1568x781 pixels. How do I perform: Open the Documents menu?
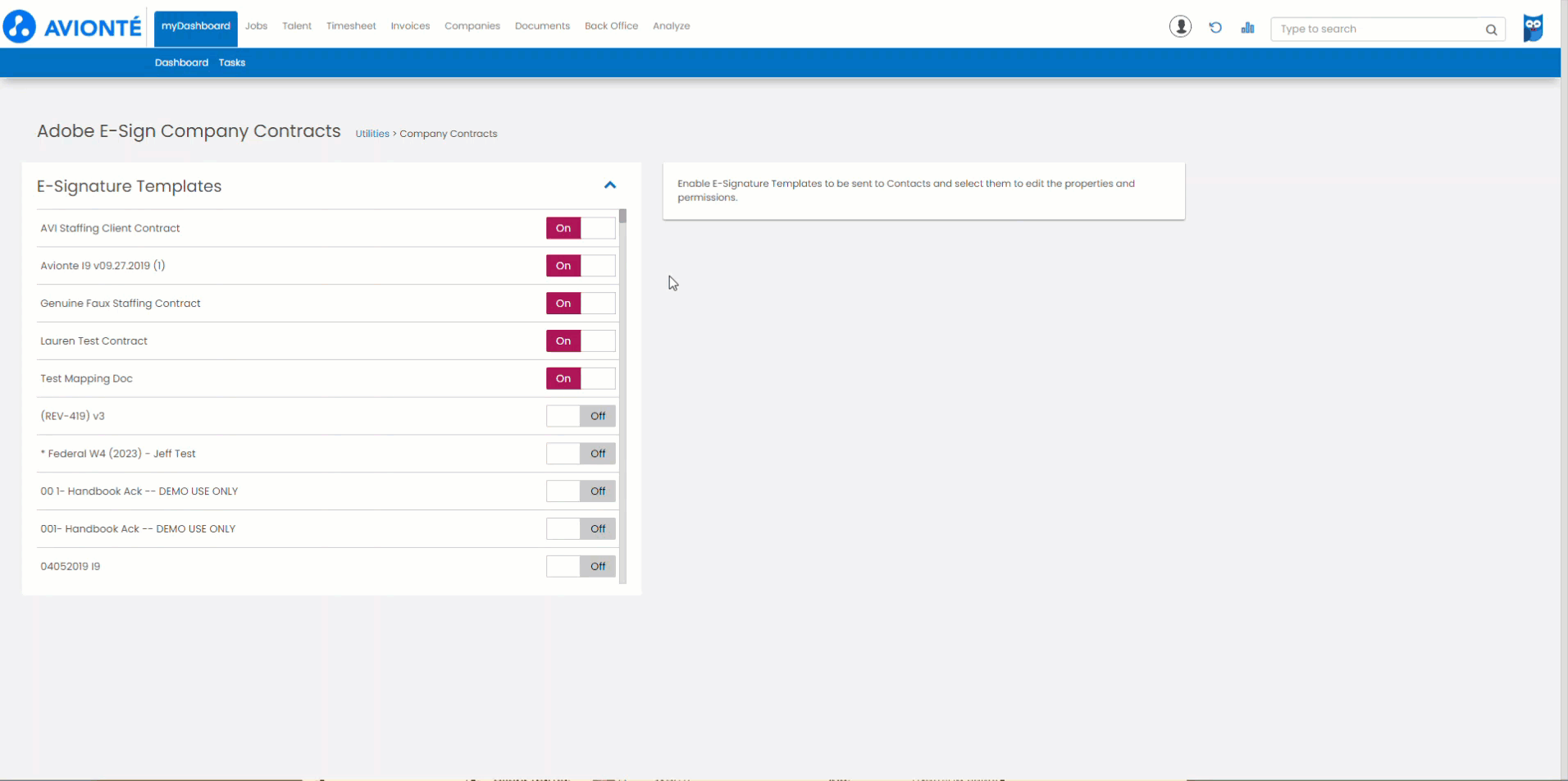tap(542, 26)
